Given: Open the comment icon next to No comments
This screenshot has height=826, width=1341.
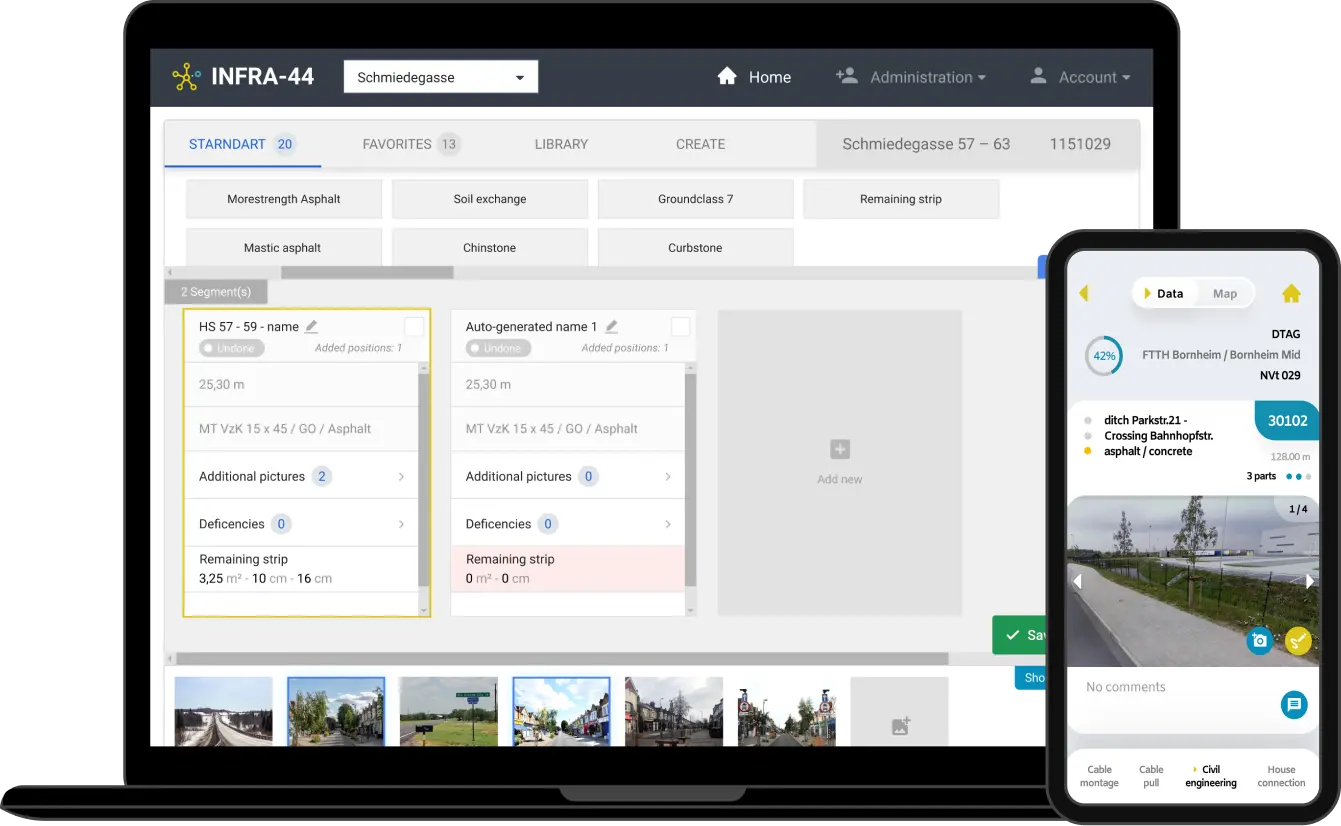Looking at the screenshot, I should (x=1294, y=705).
